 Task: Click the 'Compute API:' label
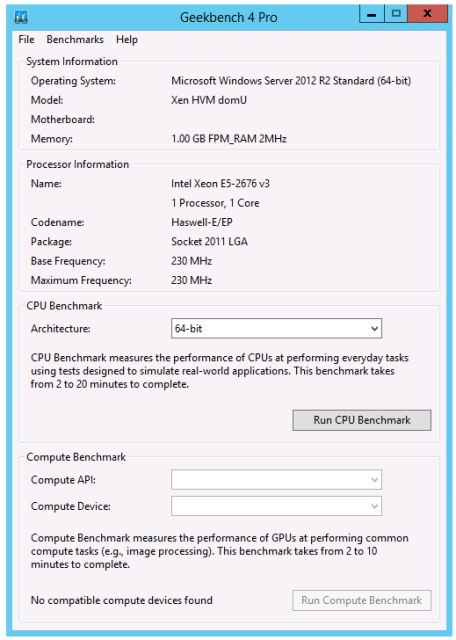coord(63,480)
